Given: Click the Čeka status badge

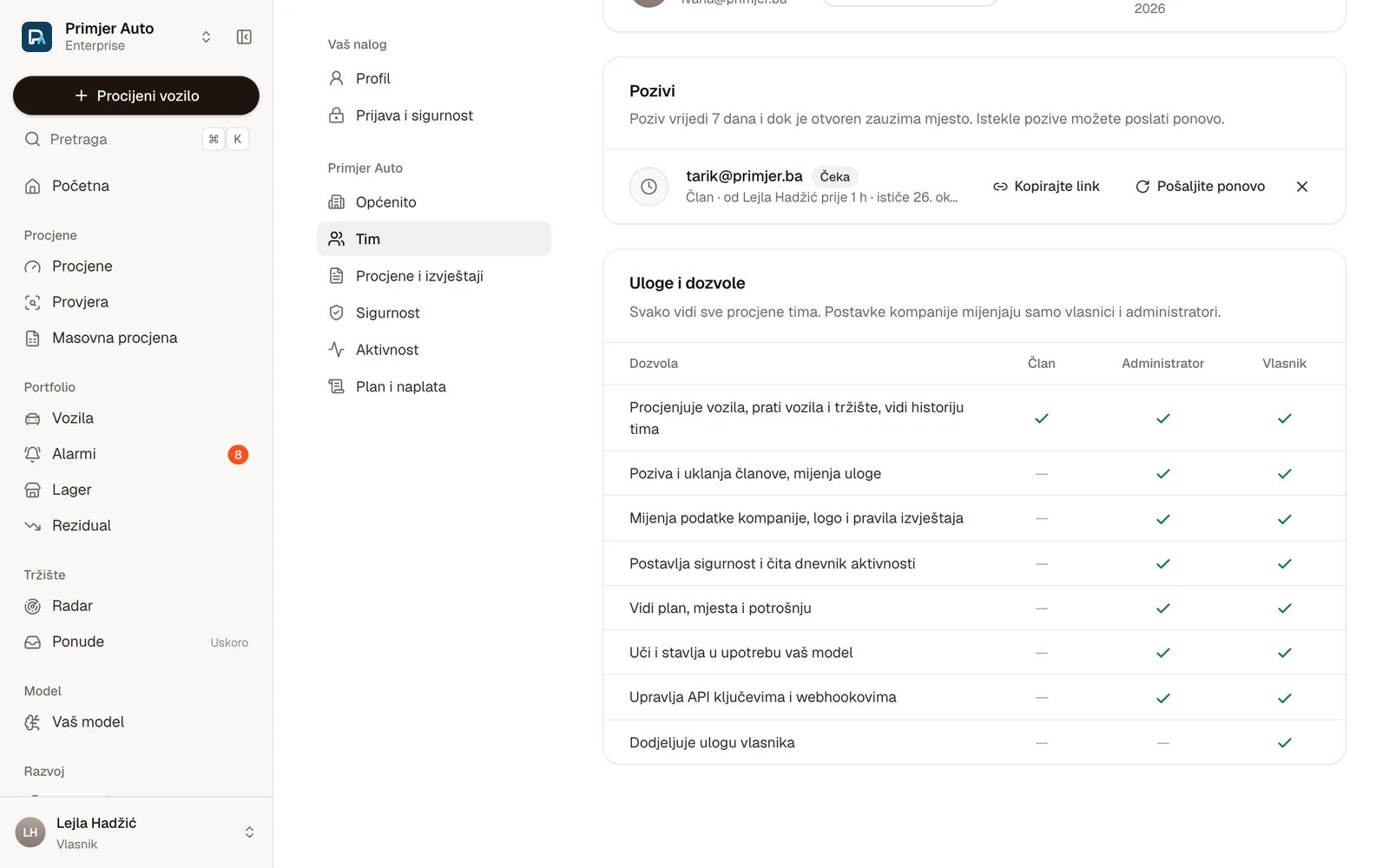Looking at the screenshot, I should [834, 177].
